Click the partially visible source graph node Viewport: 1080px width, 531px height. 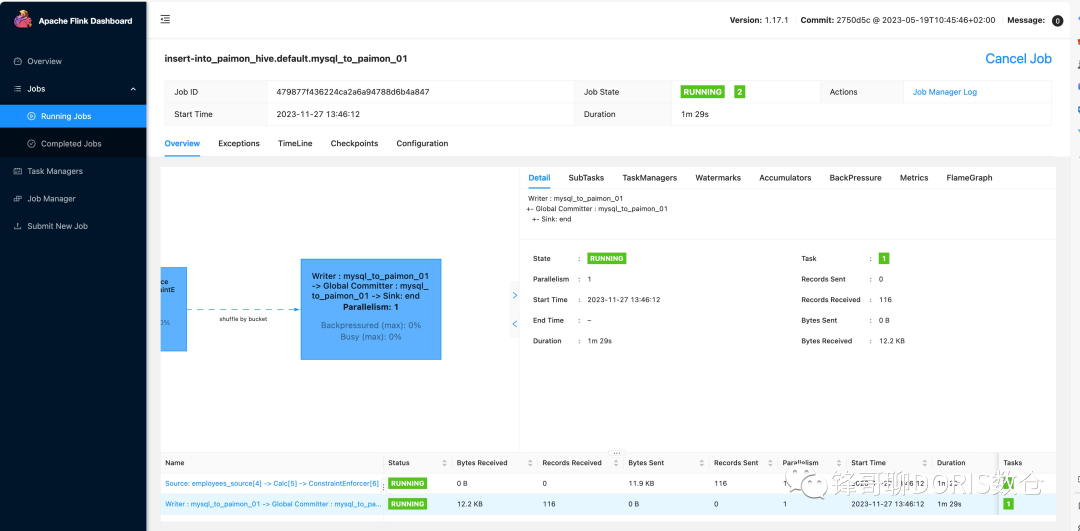174,309
